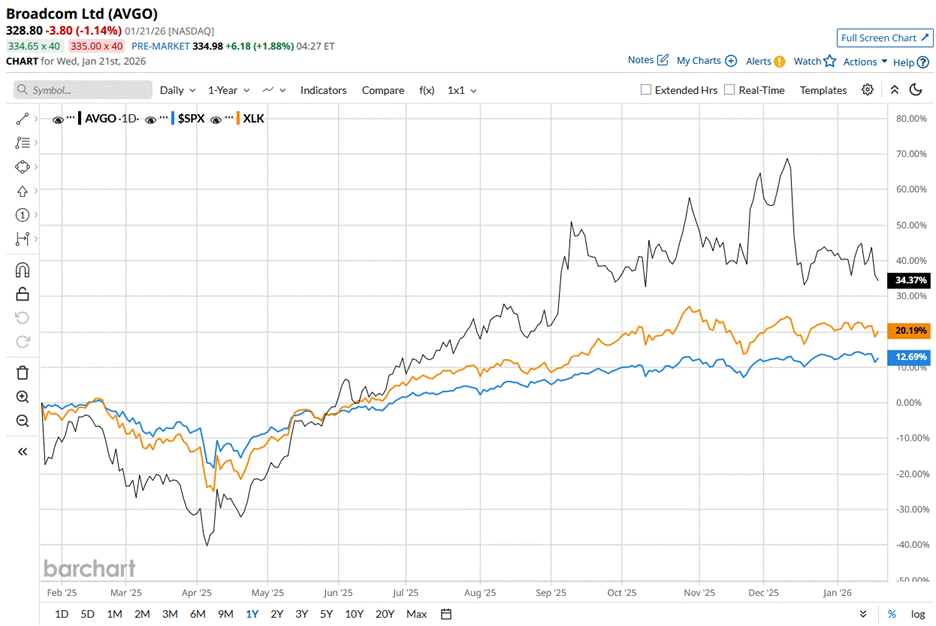The width and height of the screenshot is (936, 626).
Task: Toggle $SPX series visibility eye
Action: tap(150, 120)
